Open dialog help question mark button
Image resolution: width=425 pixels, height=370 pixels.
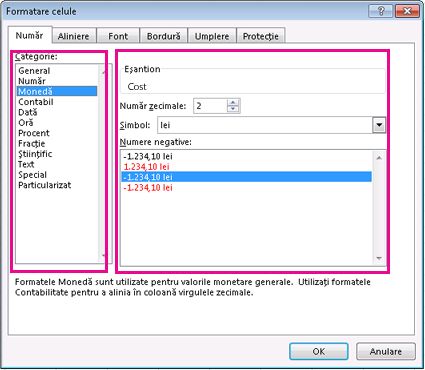pyautogui.click(x=381, y=11)
